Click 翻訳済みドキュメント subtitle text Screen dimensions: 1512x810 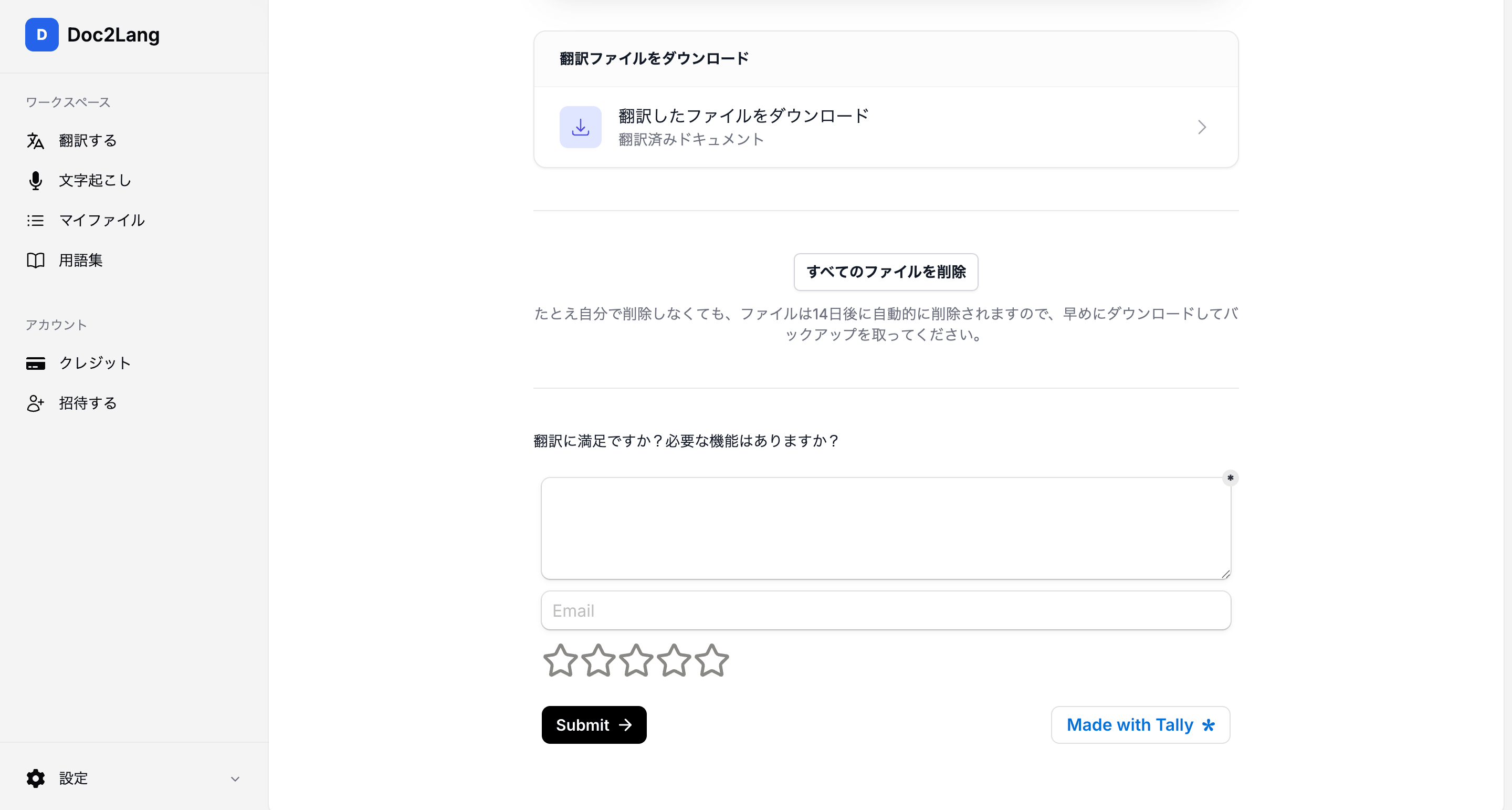(x=691, y=140)
